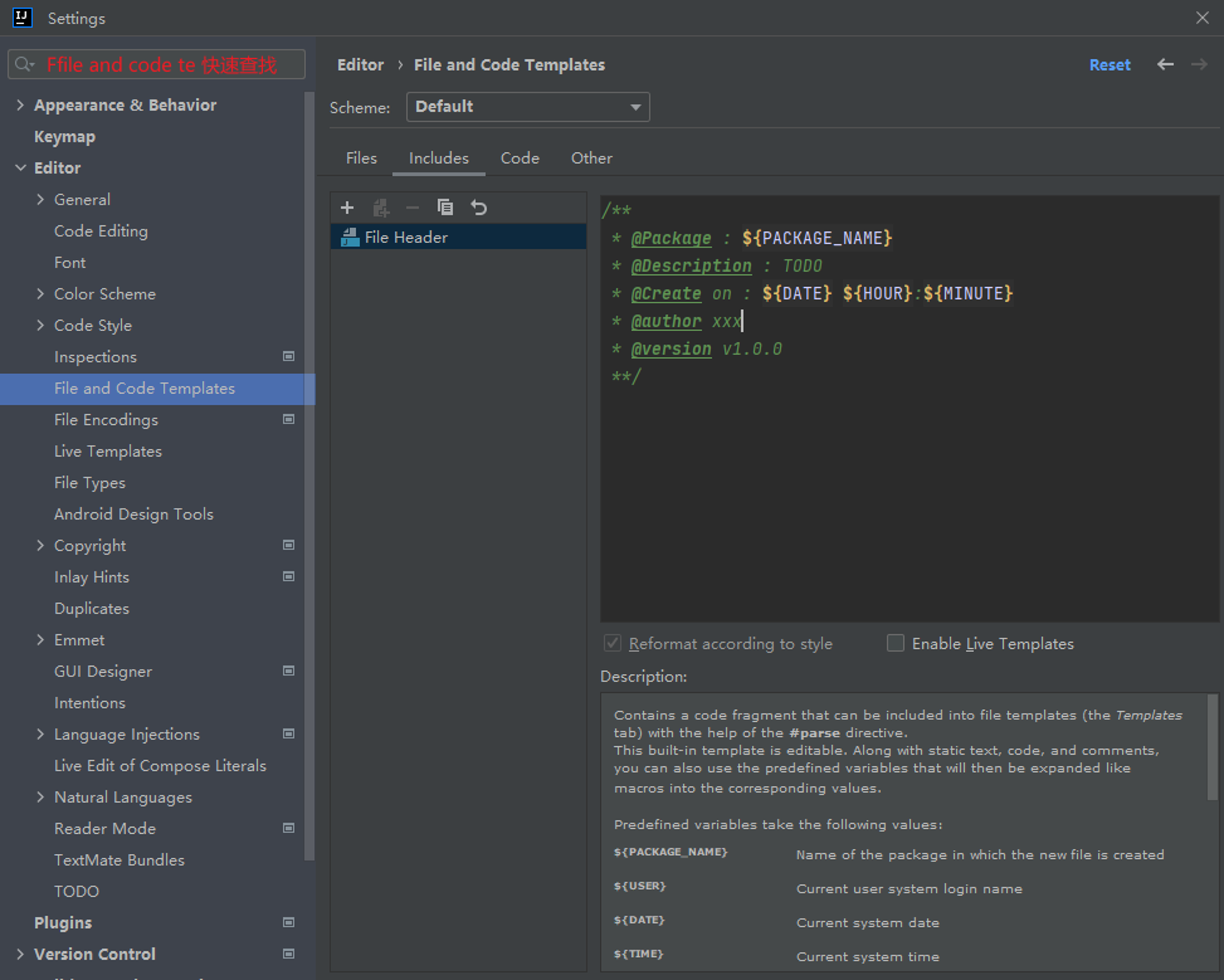Image resolution: width=1224 pixels, height=980 pixels.
Task: Expand the Version Control section
Action: coord(20,954)
